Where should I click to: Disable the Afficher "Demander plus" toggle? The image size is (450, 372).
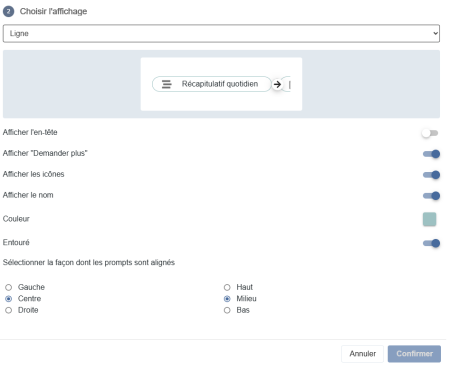click(x=431, y=154)
